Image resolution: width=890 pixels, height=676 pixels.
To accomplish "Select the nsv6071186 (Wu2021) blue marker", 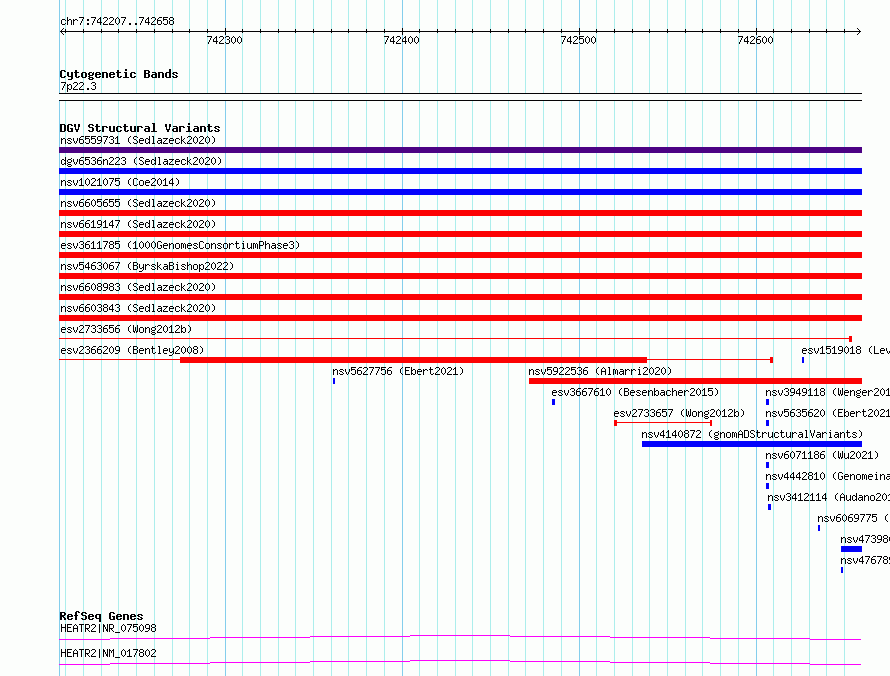I will pos(767,465).
